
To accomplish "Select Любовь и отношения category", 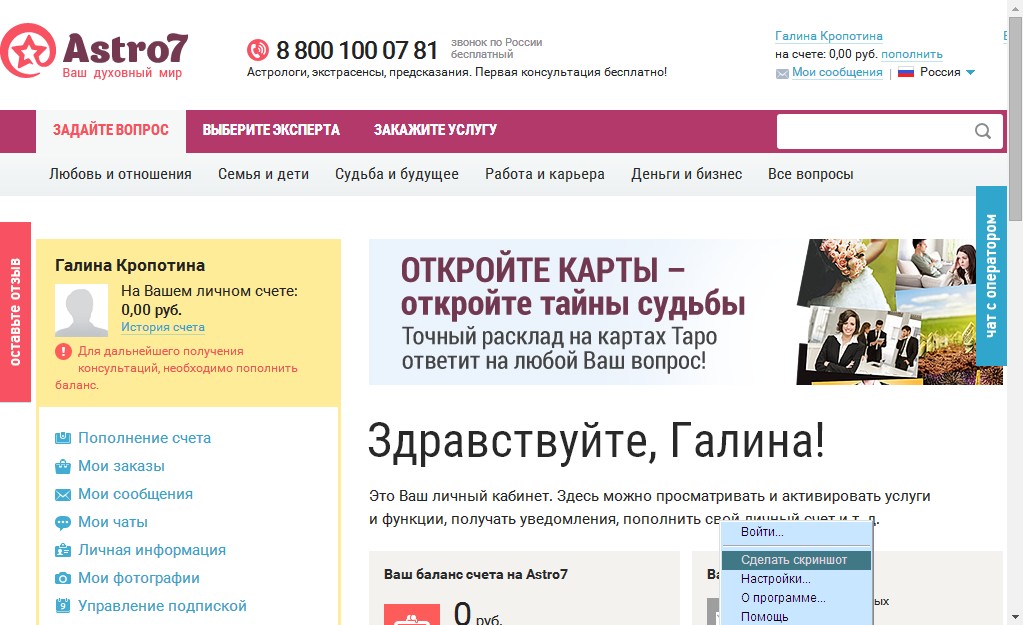I will pyautogui.click(x=120, y=174).
